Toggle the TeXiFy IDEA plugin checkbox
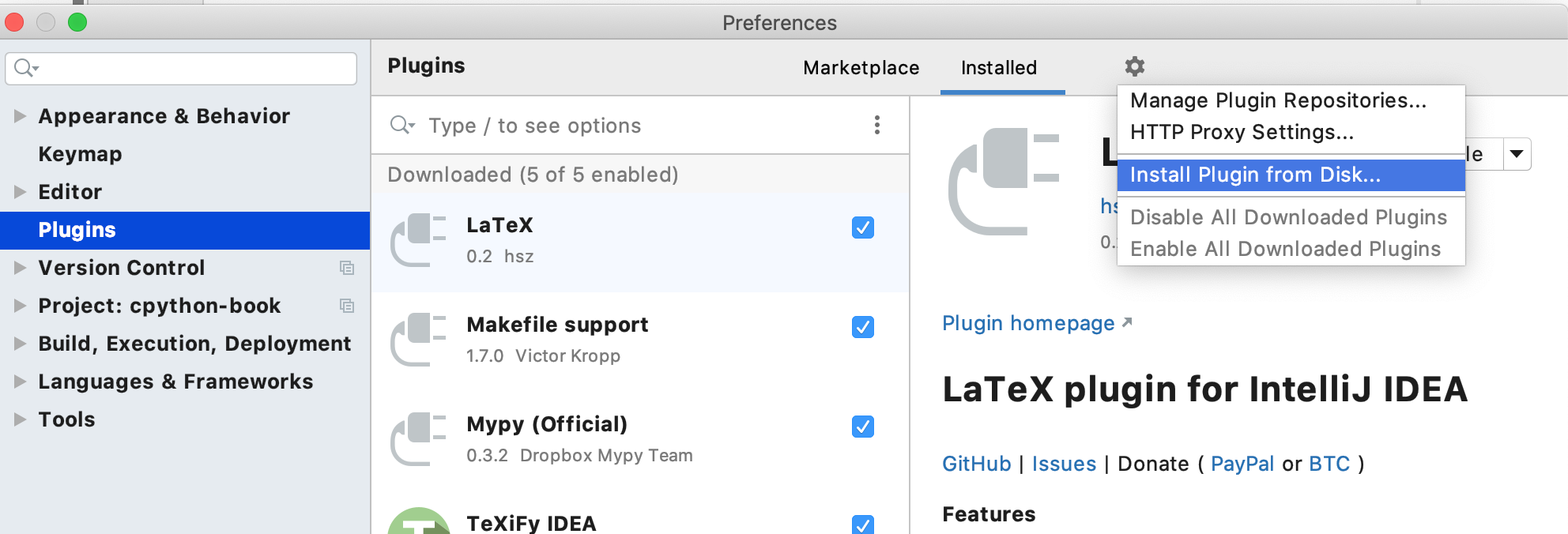 point(863,525)
